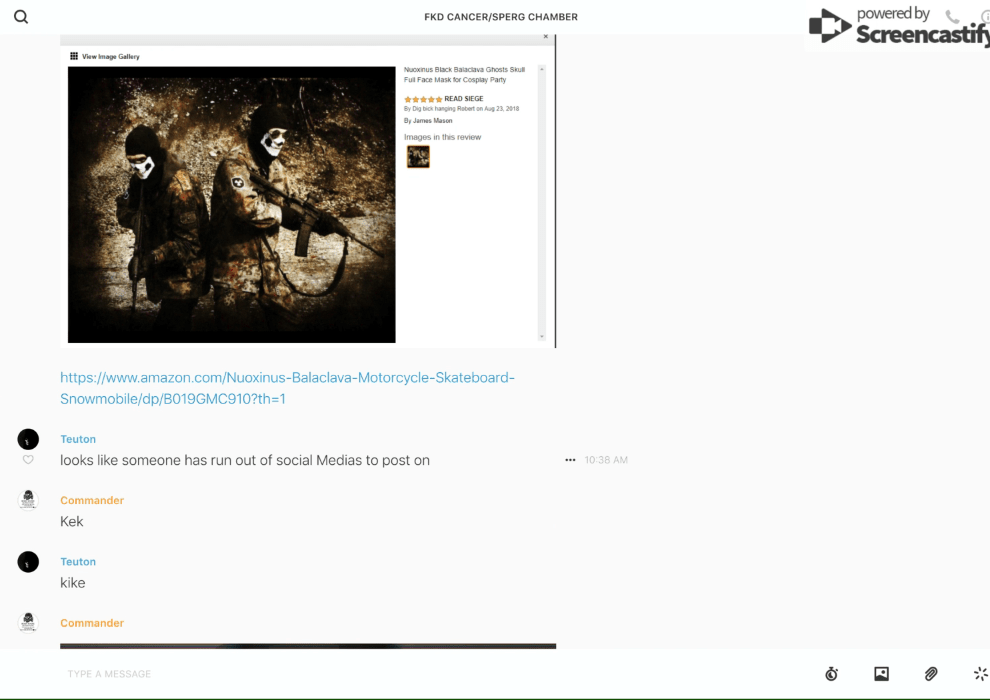Click the add picture icon

pos(881,674)
